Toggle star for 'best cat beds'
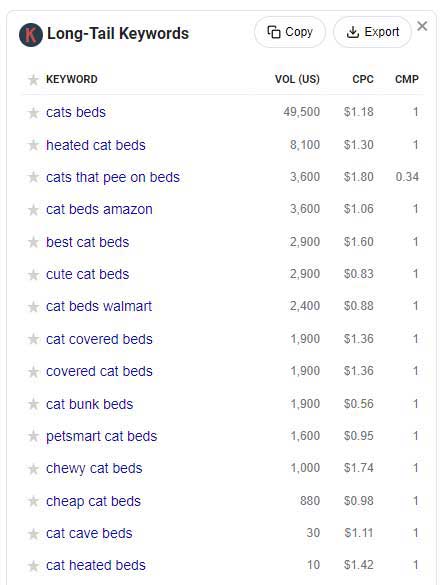 click(x=34, y=242)
